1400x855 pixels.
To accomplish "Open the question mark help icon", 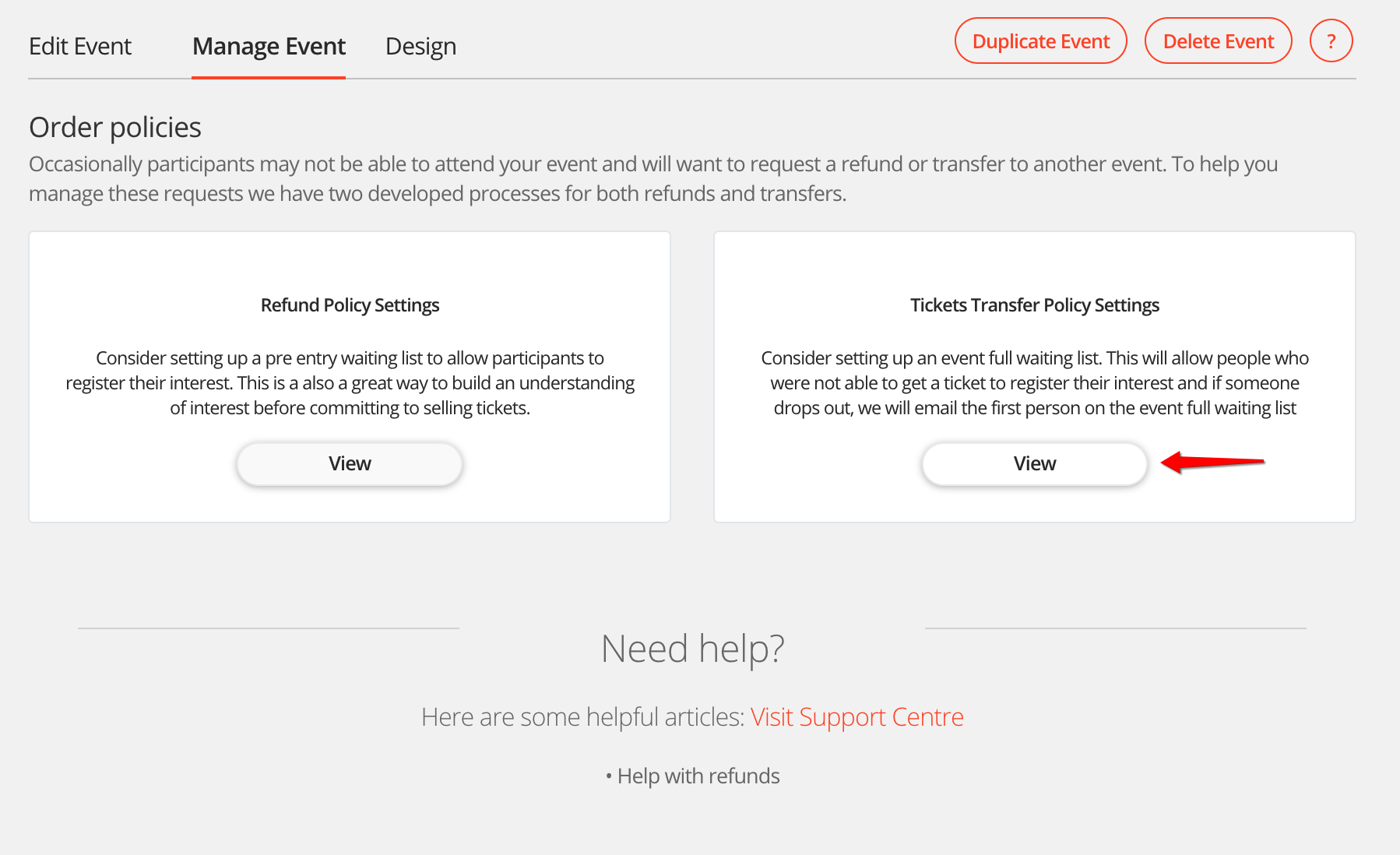I will tap(1331, 41).
